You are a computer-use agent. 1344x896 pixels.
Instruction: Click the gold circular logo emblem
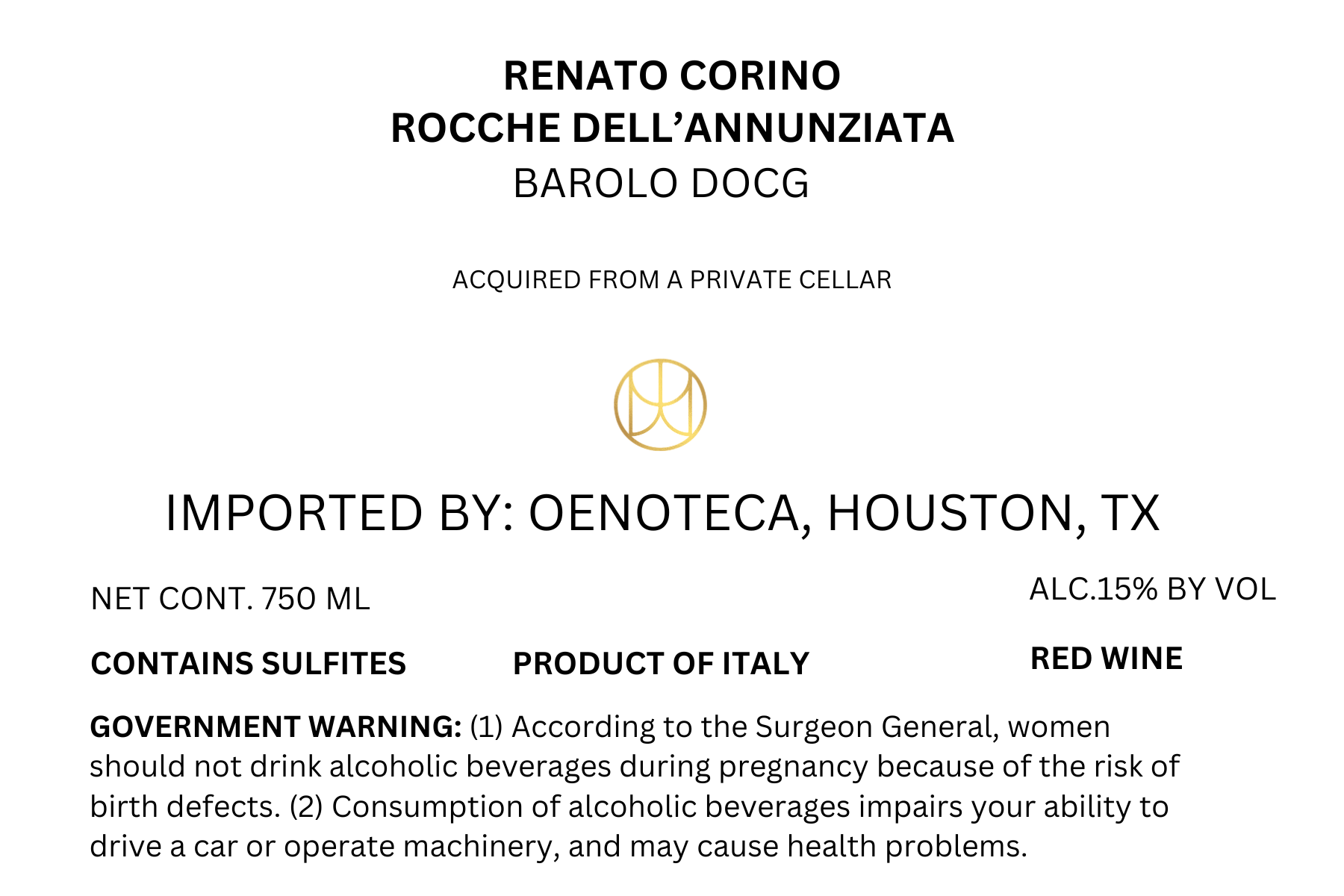click(660, 405)
